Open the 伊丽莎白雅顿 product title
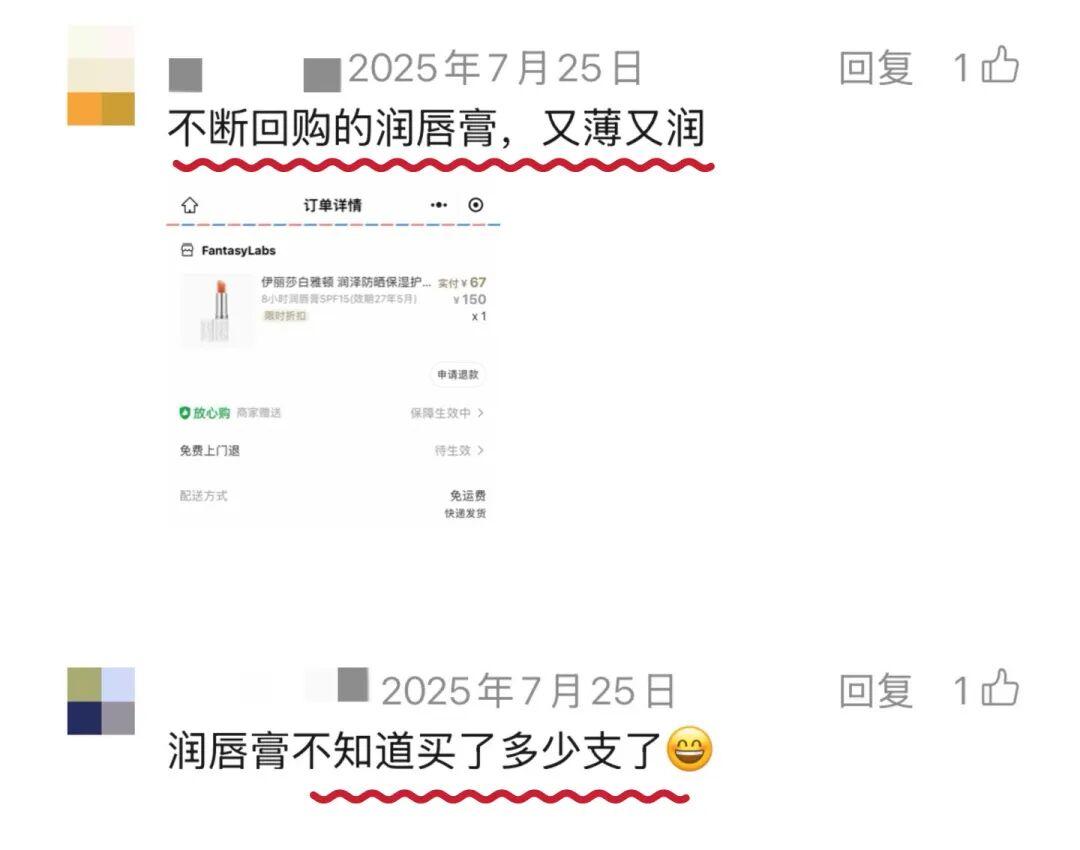 (346, 282)
